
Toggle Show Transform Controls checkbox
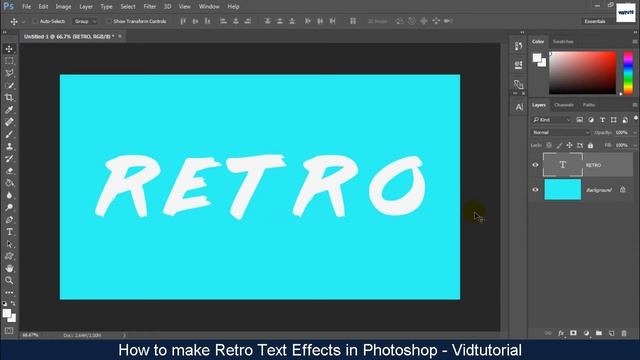point(109,21)
